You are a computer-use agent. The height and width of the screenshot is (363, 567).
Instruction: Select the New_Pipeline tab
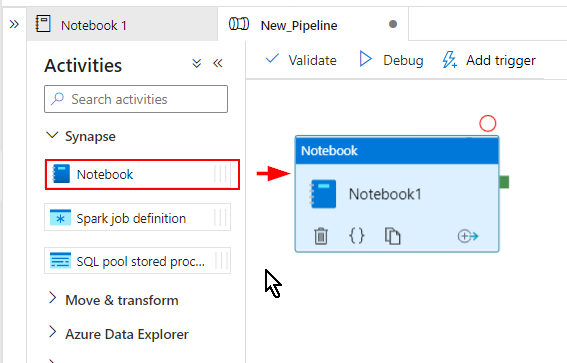click(313, 25)
